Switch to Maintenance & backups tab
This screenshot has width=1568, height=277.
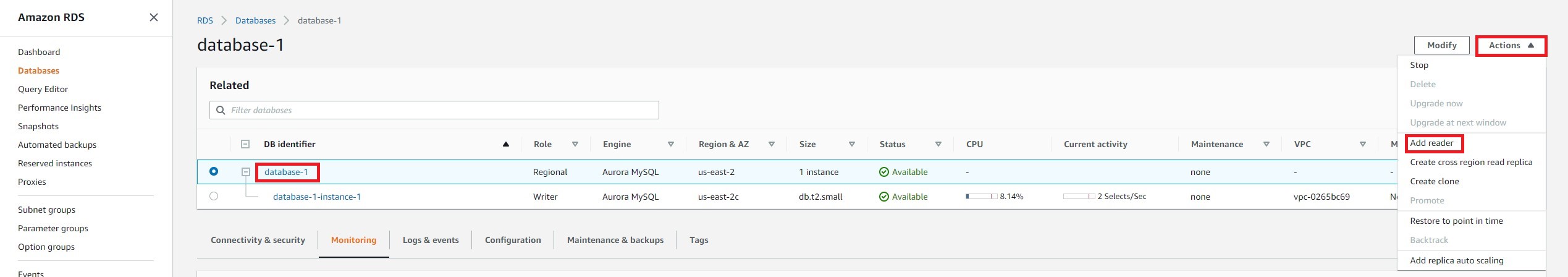click(x=615, y=240)
